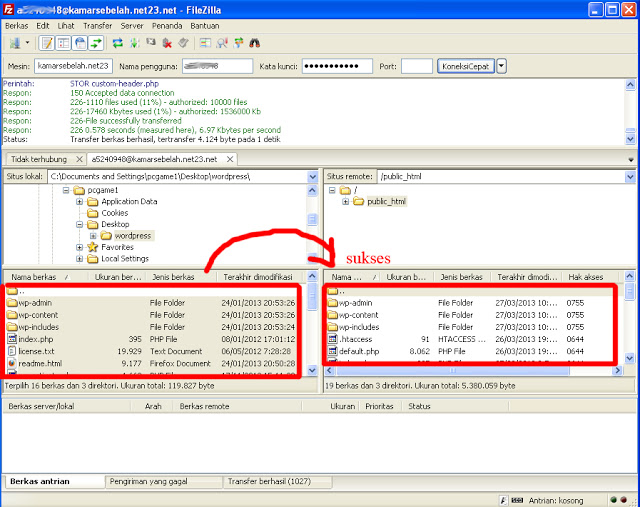Open the Berkas menu

(x=17, y=26)
